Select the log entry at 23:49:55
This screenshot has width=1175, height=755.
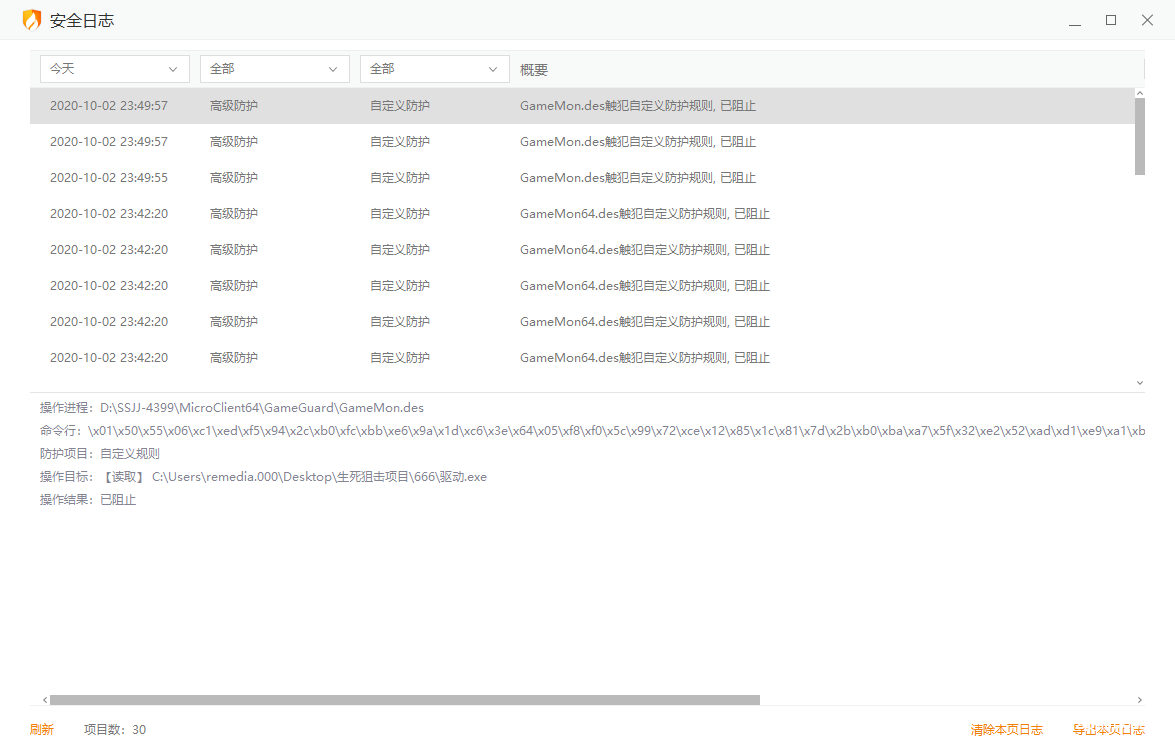click(x=580, y=178)
